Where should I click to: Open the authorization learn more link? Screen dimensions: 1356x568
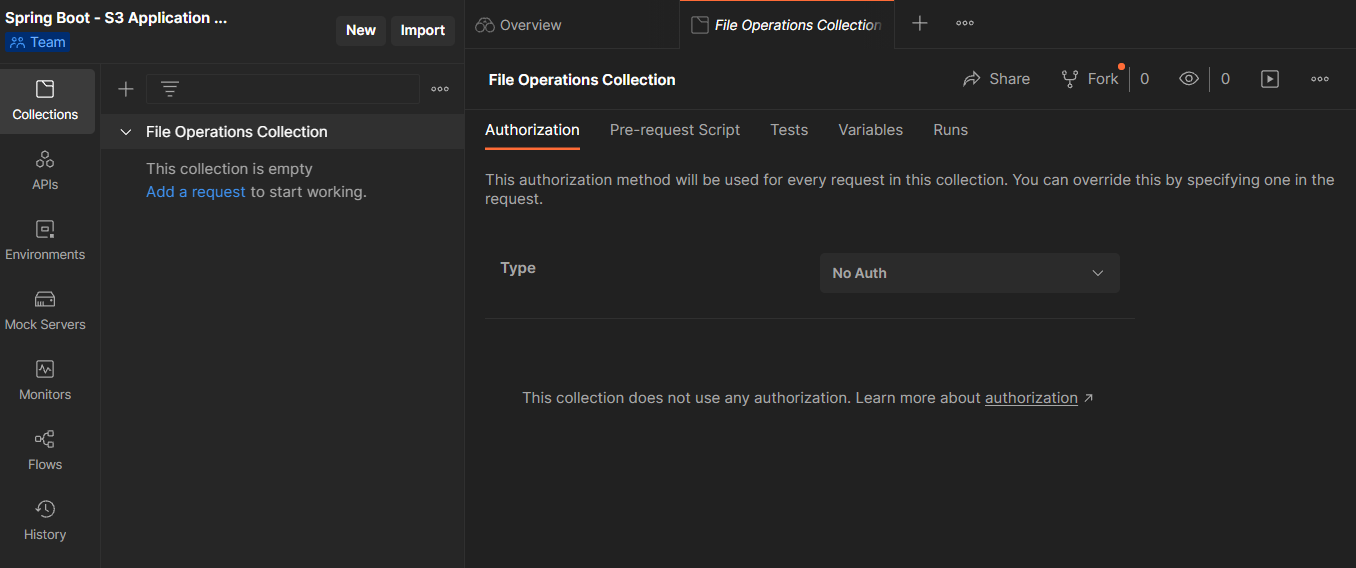1031,398
